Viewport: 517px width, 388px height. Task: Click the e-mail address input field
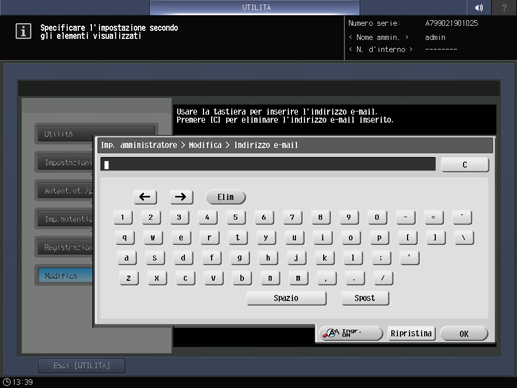[x=268, y=164]
